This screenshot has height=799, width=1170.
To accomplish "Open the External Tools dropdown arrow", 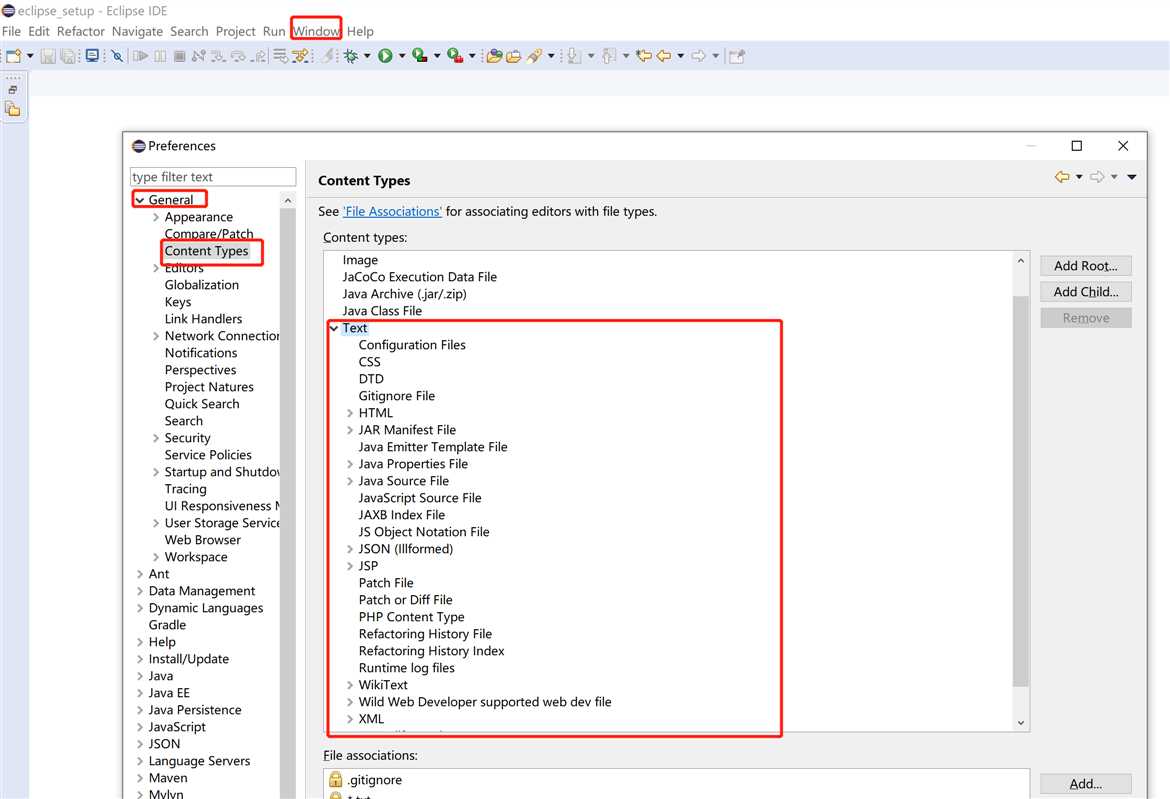I will [x=472, y=56].
